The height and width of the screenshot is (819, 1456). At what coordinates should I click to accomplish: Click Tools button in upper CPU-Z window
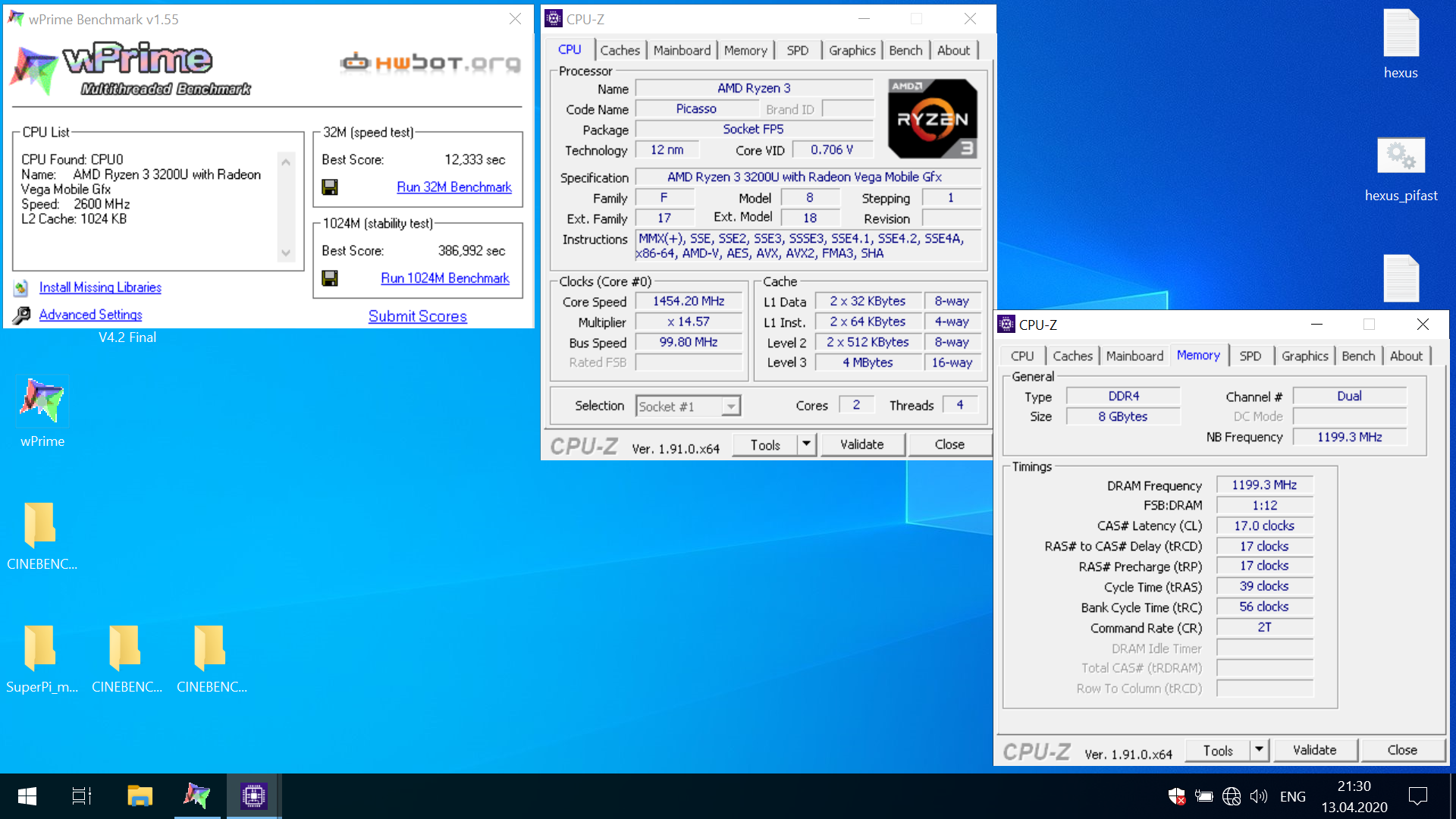765,445
